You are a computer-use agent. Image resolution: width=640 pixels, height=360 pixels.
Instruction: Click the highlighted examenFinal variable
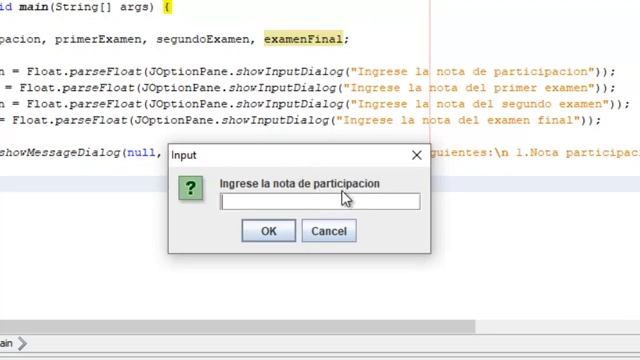pyautogui.click(x=303, y=39)
